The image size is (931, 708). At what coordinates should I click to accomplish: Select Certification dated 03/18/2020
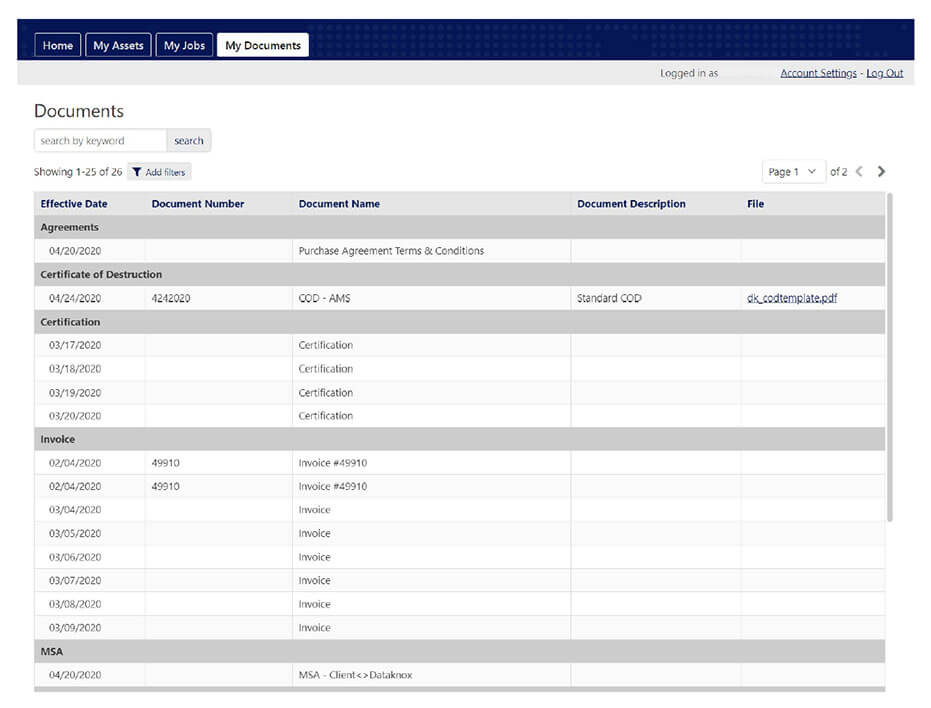coord(460,369)
